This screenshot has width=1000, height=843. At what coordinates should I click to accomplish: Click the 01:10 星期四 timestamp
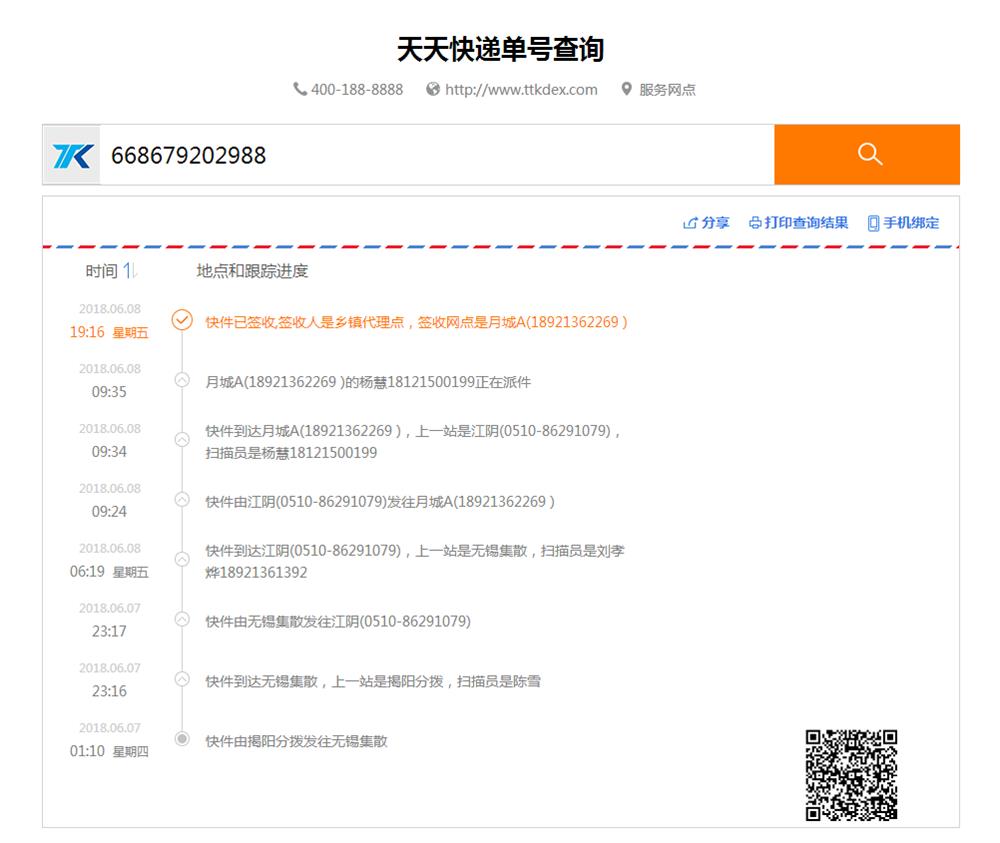pos(109,751)
